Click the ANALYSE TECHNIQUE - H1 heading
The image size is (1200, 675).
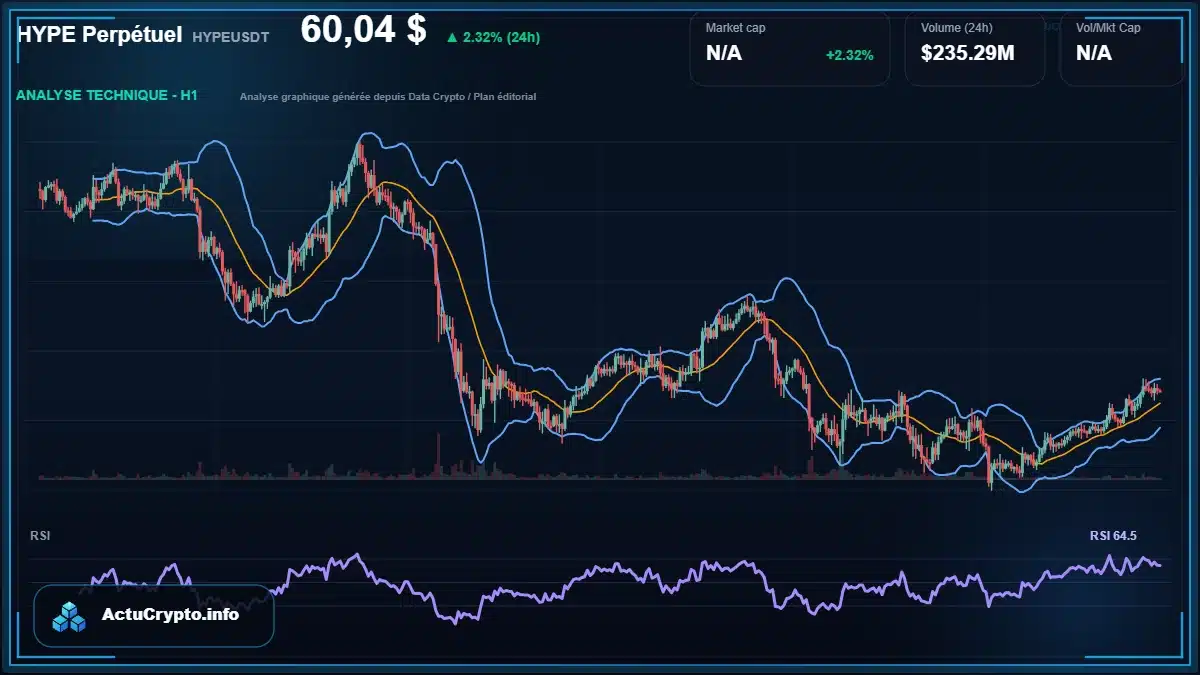107,95
